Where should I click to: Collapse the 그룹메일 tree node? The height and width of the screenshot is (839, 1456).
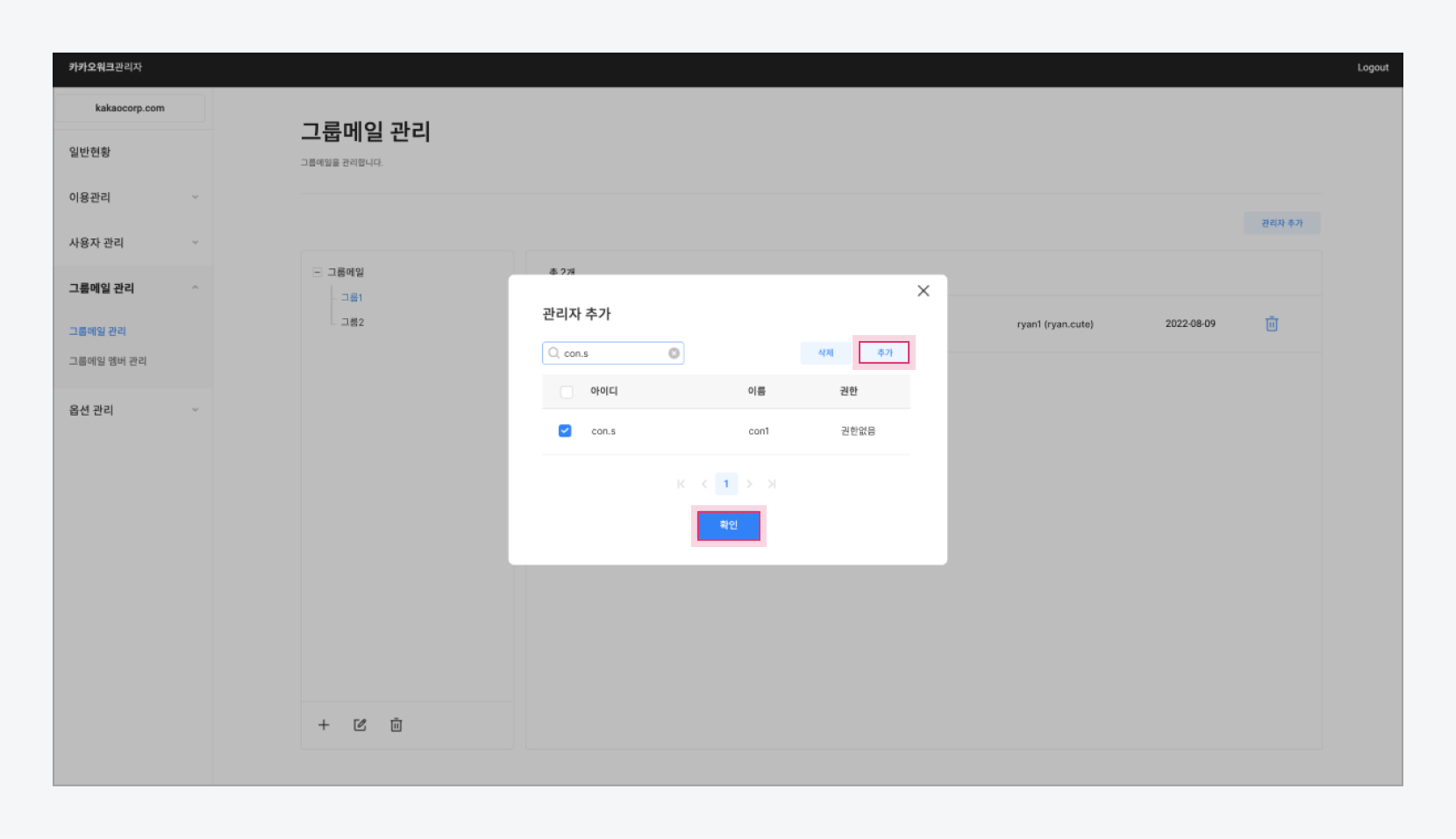[x=318, y=273]
